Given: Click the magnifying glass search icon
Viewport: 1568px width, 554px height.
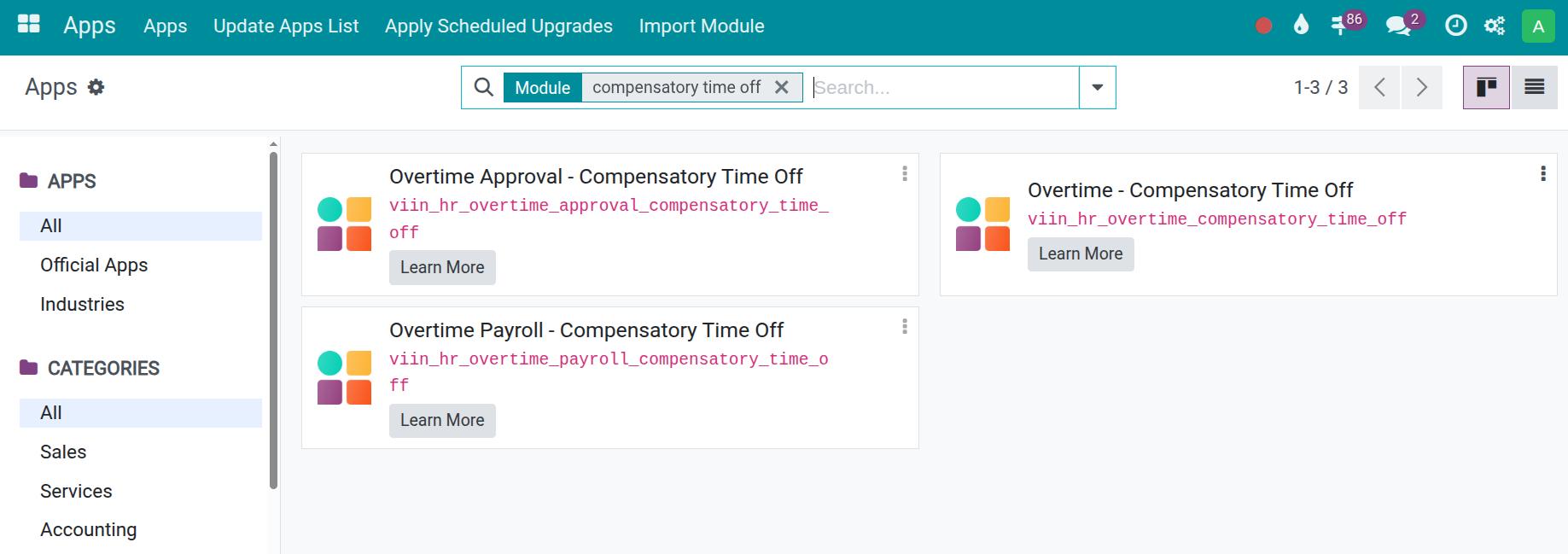Looking at the screenshot, I should point(483,86).
